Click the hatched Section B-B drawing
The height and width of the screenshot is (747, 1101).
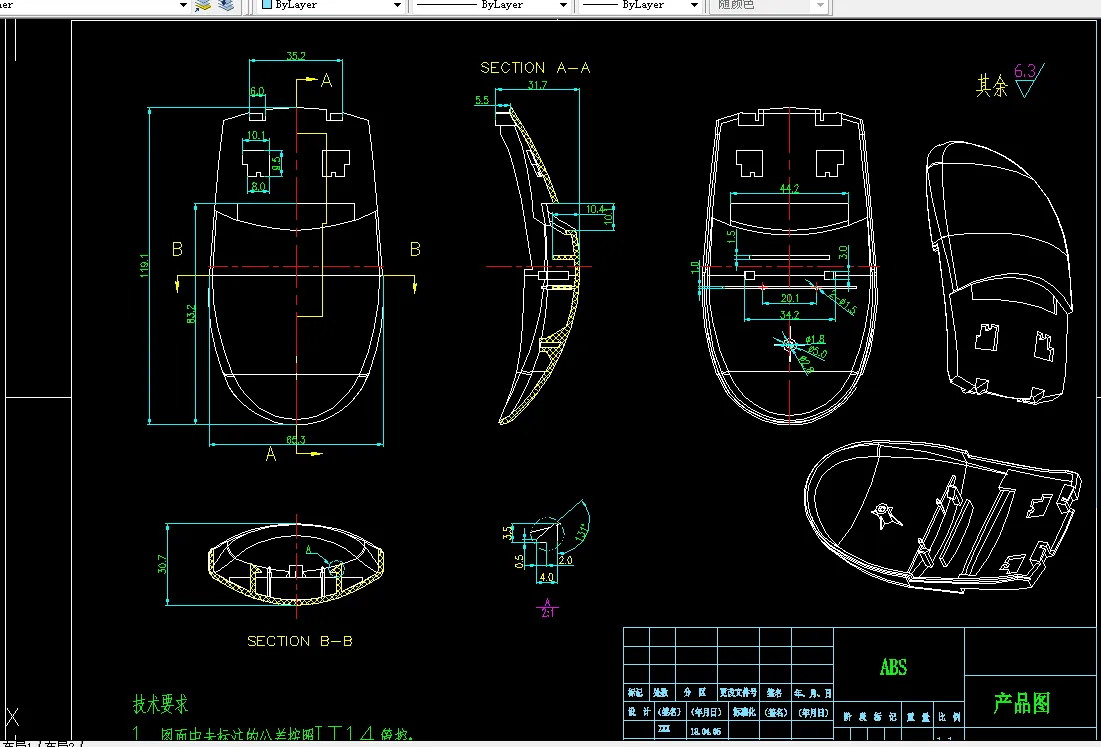point(296,565)
